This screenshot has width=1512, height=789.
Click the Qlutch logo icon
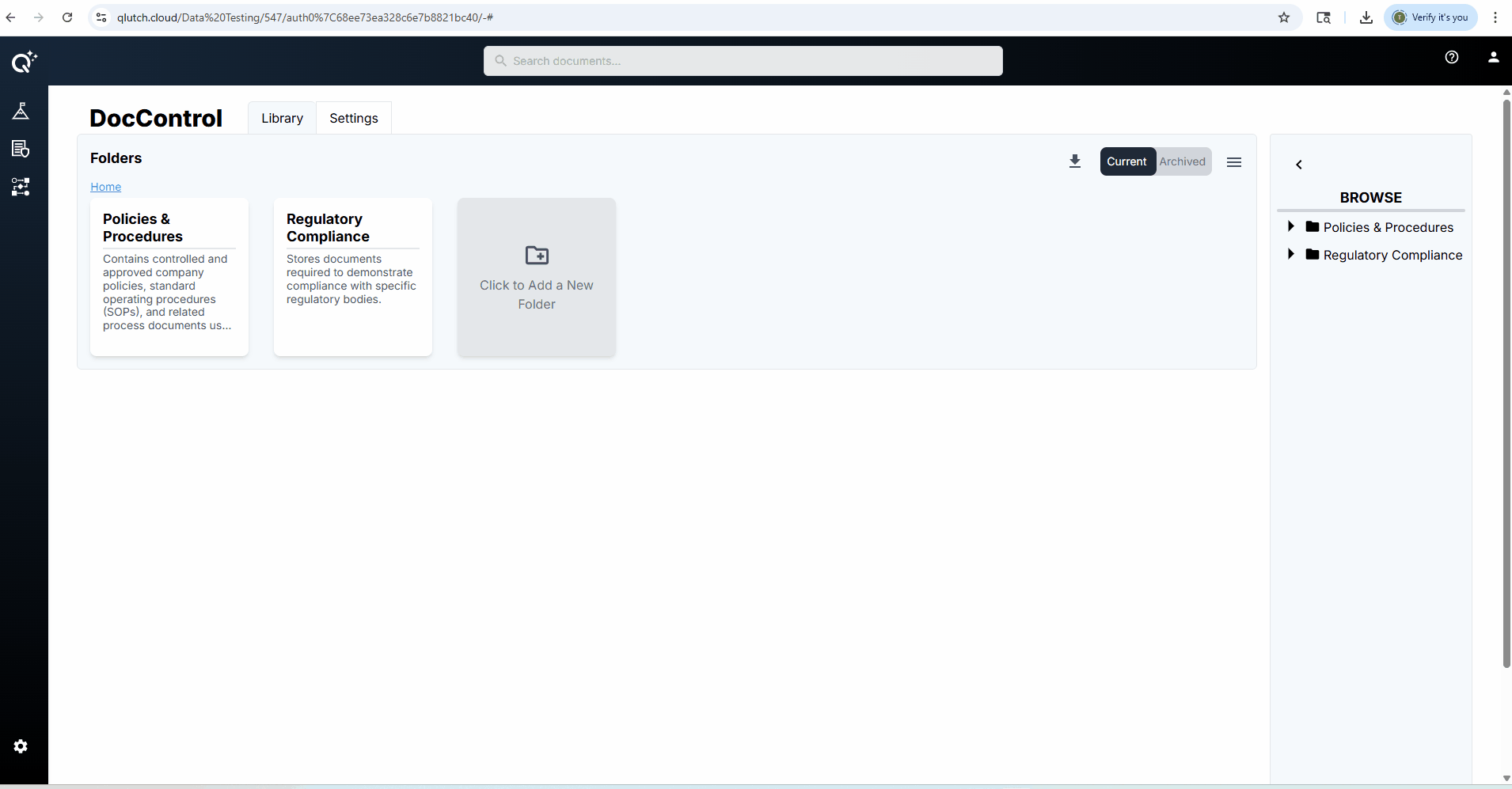(24, 62)
